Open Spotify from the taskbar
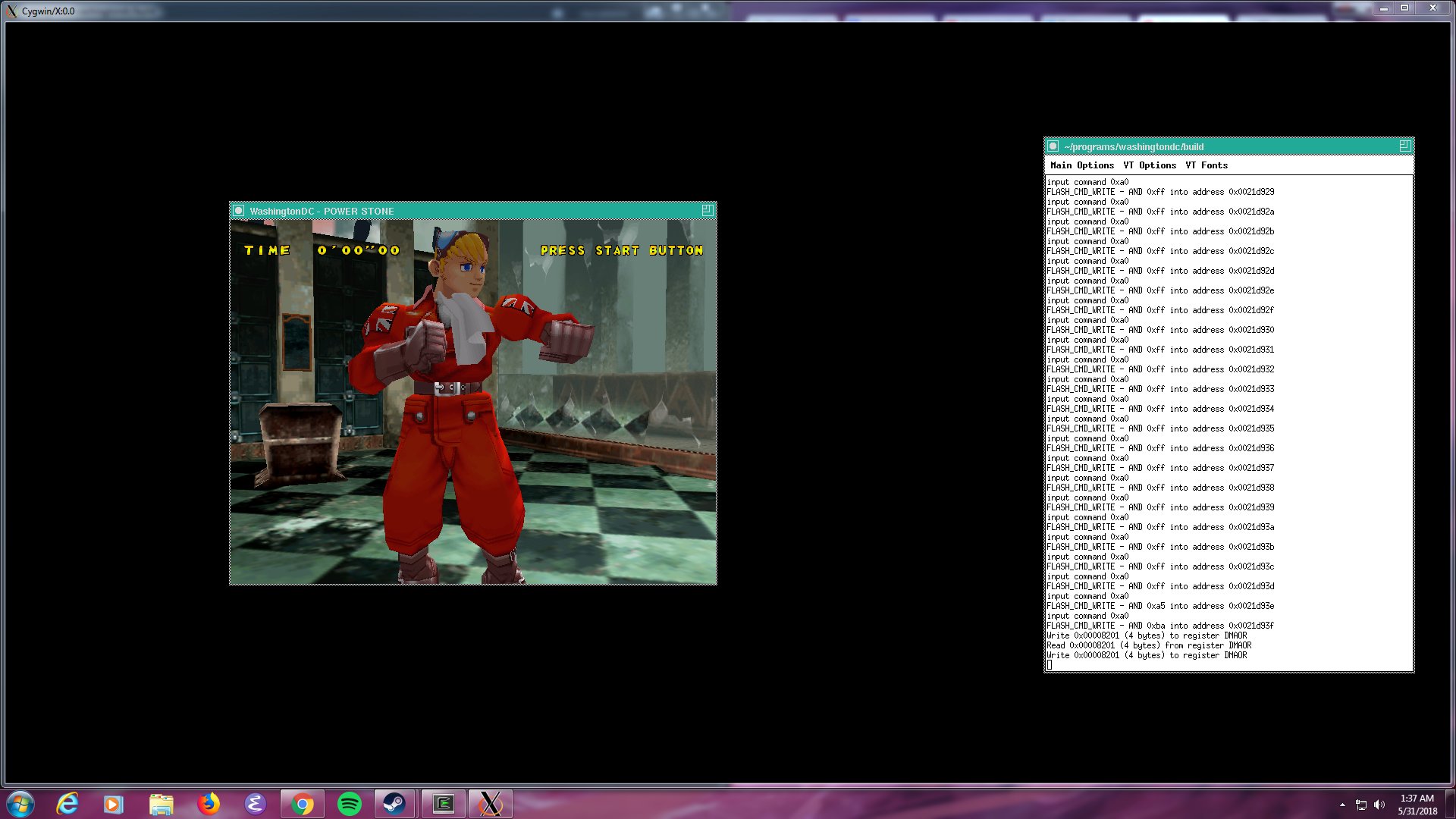1456x819 pixels. pos(349,804)
